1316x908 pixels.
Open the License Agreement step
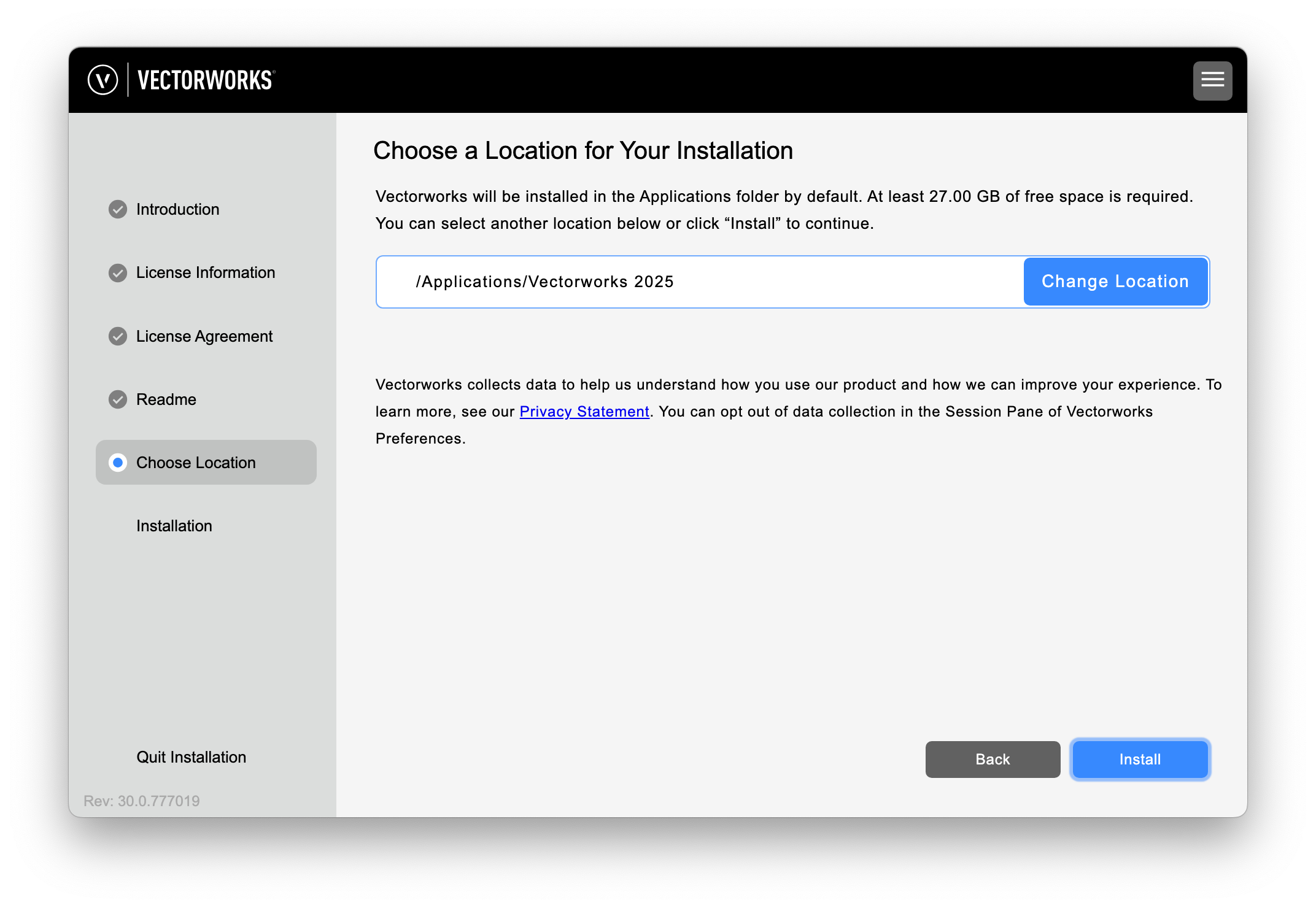204,336
